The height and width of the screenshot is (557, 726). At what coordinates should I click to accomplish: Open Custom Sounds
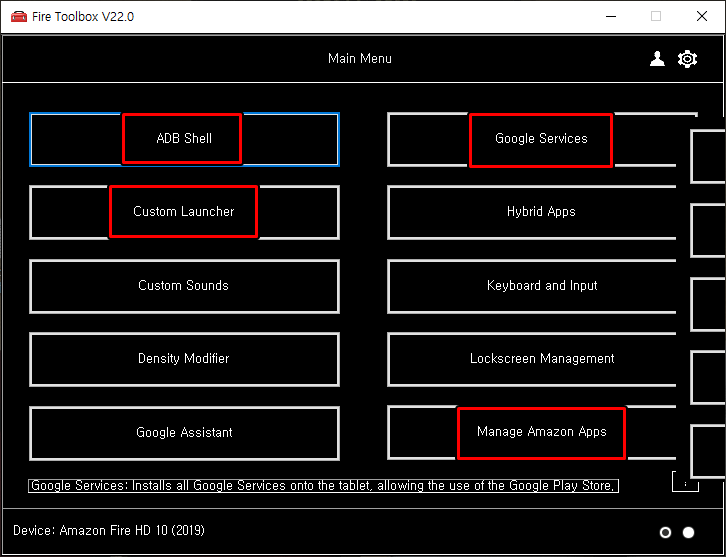click(x=184, y=286)
